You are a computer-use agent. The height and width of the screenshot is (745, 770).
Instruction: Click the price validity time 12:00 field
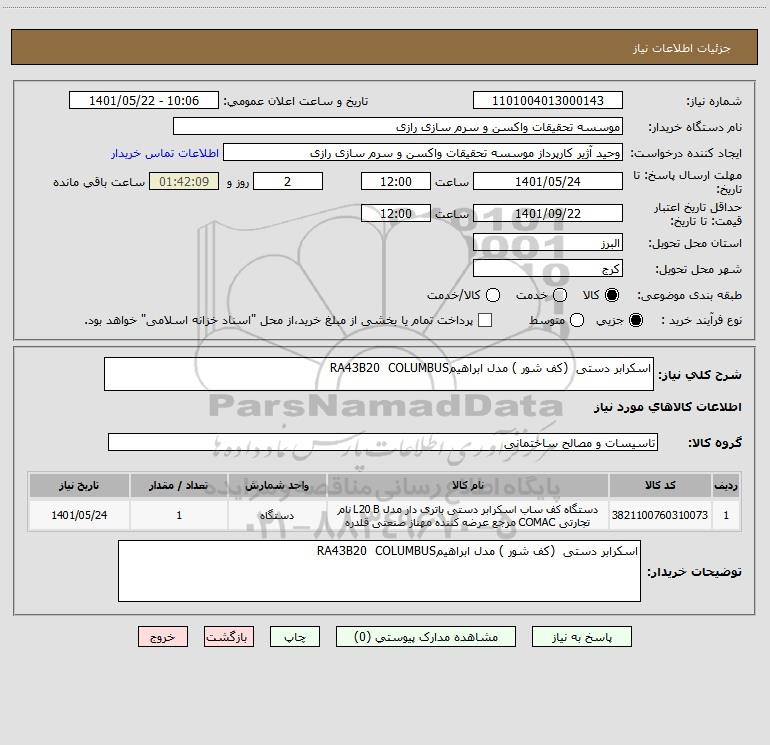tap(396, 213)
